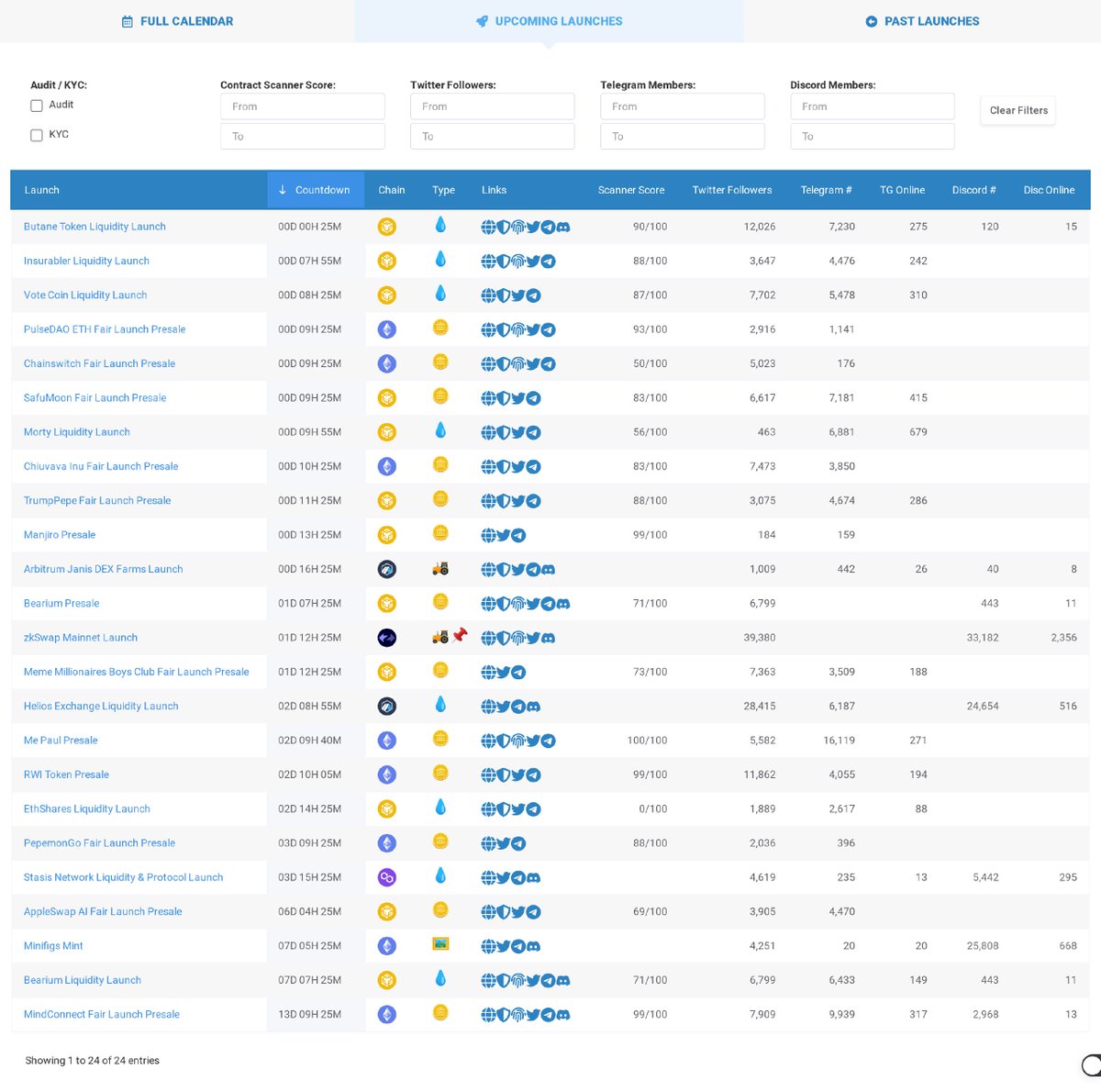This screenshot has height=1092, width=1101.
Task: Click the 100/100 scanner score cell
Action: [x=647, y=741]
